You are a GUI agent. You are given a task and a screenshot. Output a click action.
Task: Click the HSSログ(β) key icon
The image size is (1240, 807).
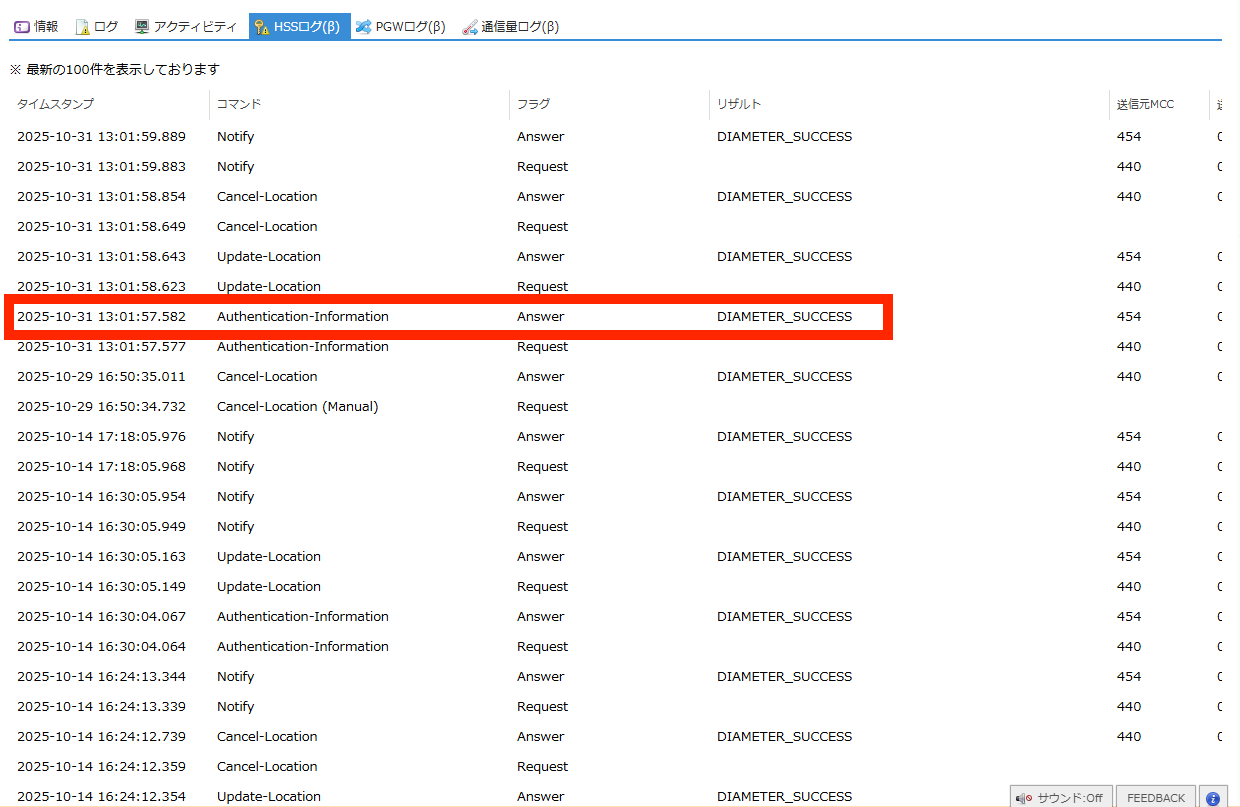(x=262, y=27)
